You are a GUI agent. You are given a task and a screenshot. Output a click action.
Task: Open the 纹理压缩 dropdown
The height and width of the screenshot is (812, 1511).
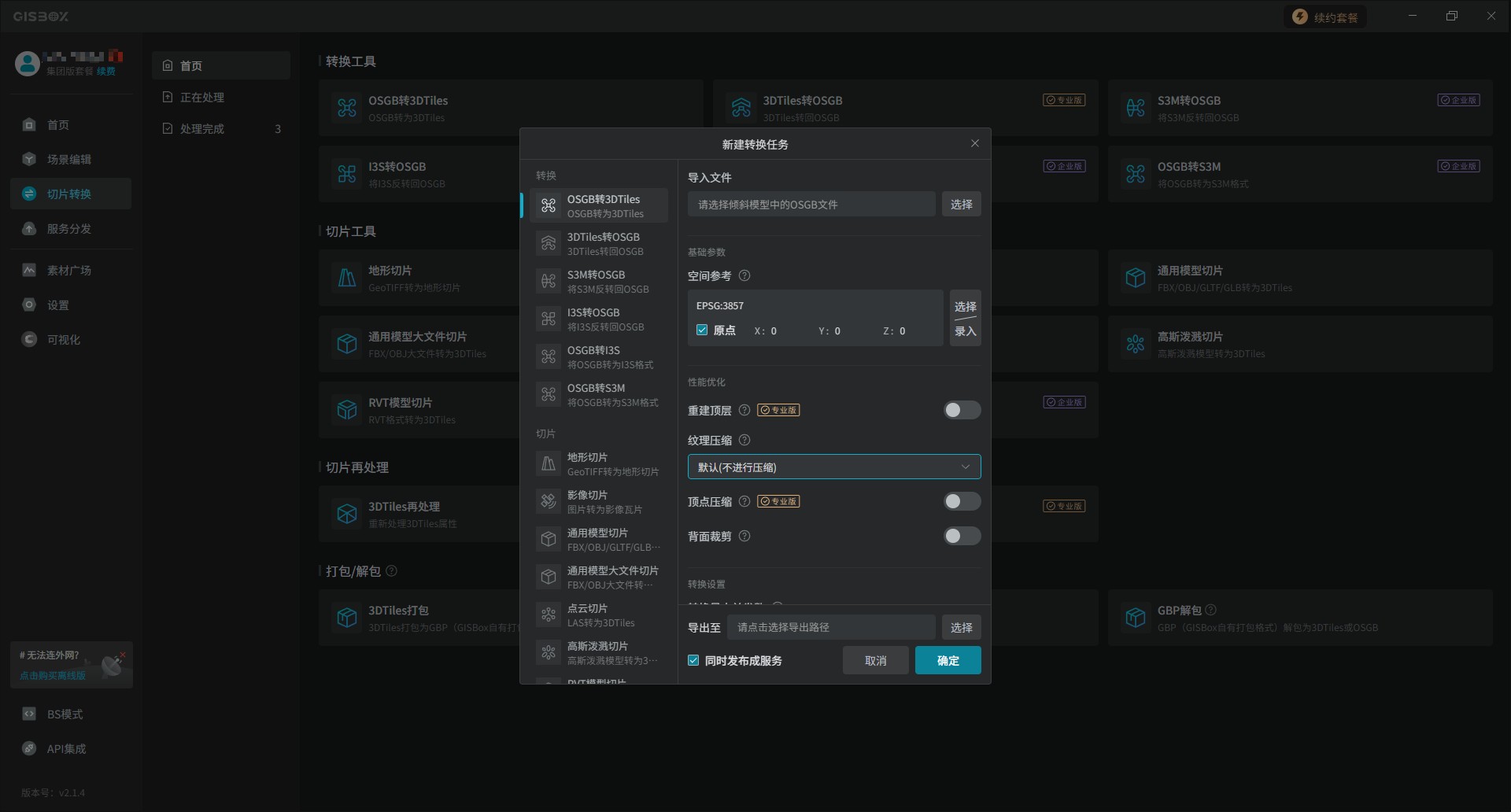point(833,467)
